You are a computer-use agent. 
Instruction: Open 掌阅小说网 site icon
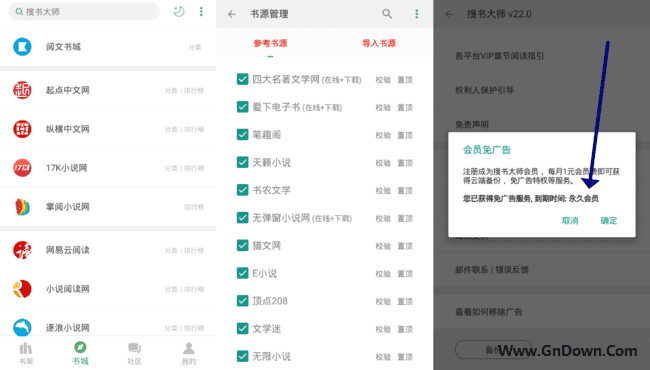coord(22,207)
